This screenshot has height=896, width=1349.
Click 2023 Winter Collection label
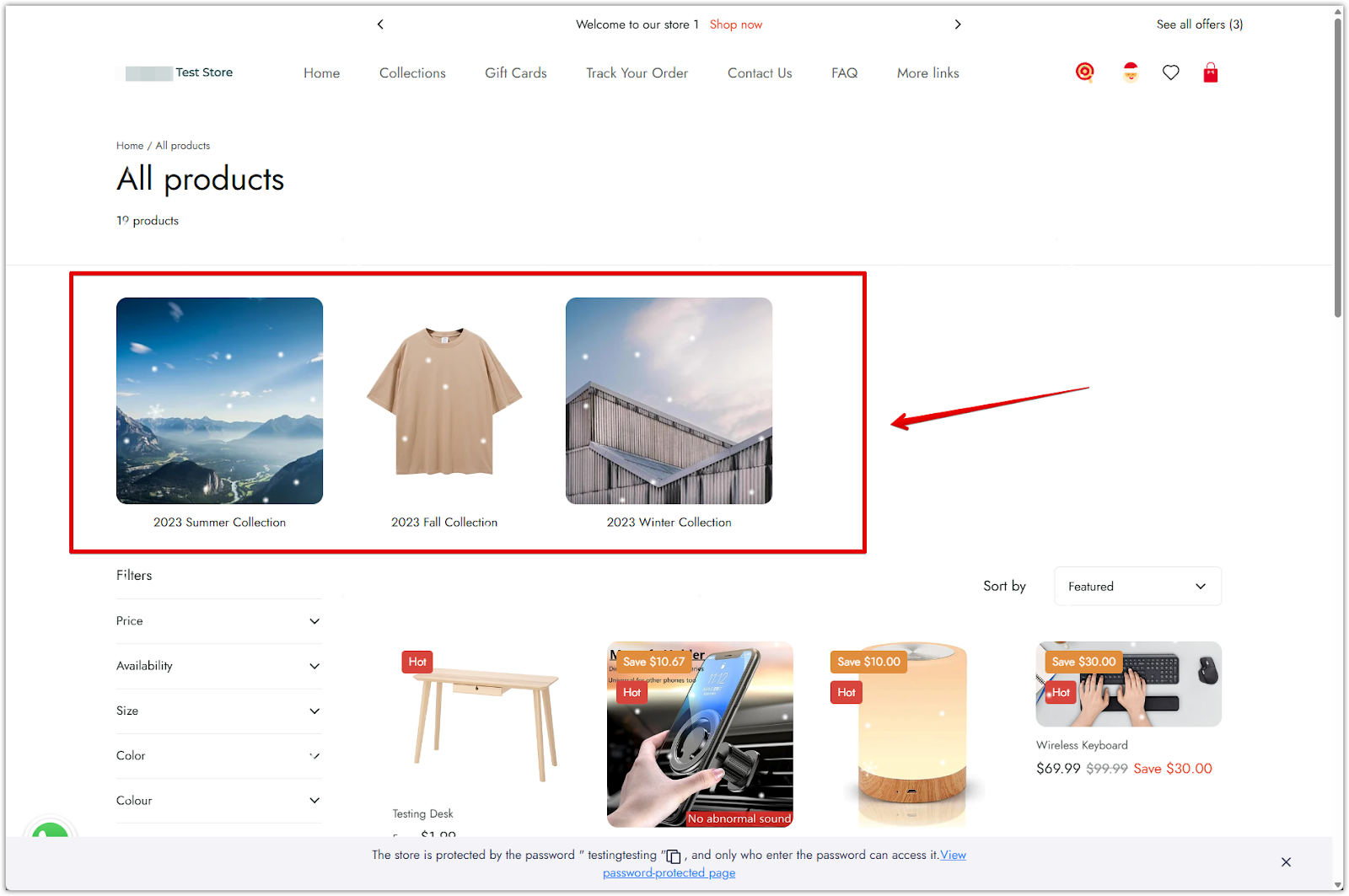click(x=669, y=523)
